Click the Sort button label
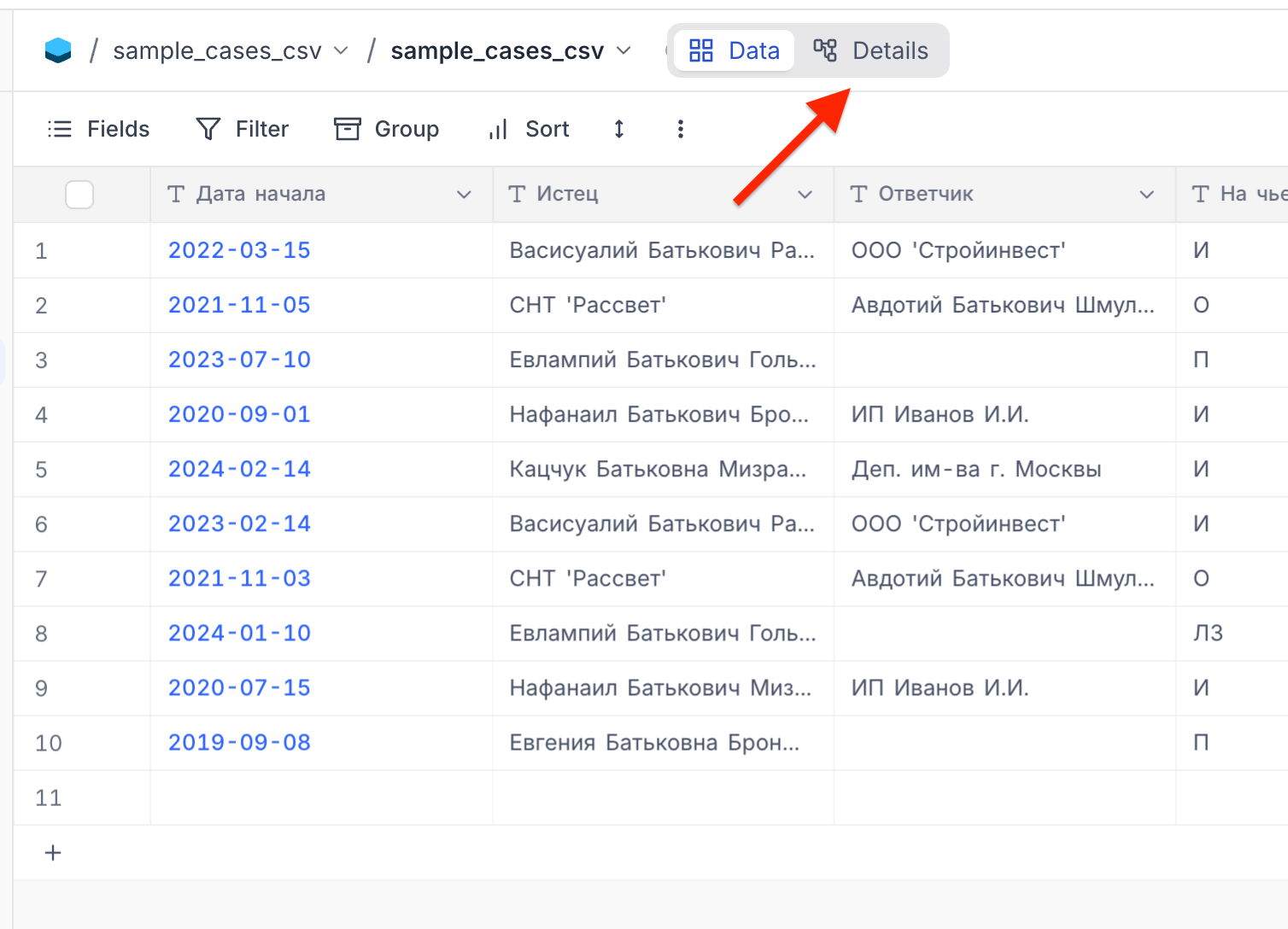Screen dimensions: 1288x929 (547, 129)
